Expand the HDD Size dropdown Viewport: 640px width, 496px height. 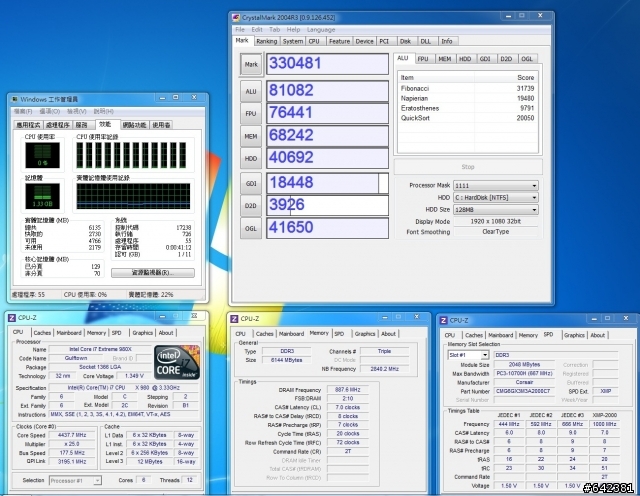pos(534,210)
